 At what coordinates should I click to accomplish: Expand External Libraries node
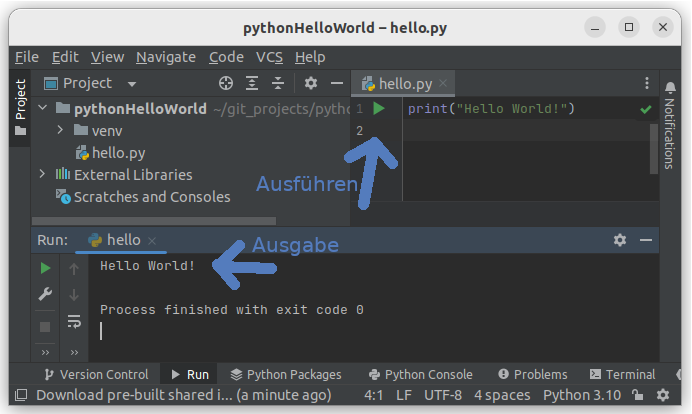42,175
